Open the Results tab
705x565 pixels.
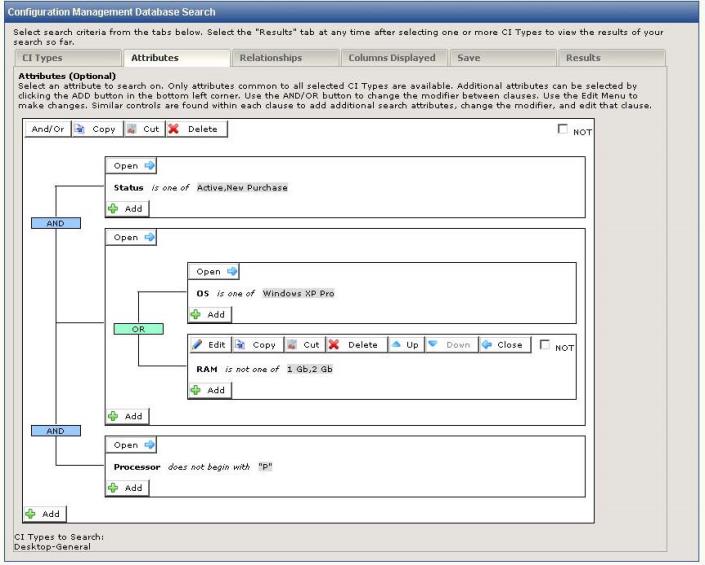coord(583,59)
